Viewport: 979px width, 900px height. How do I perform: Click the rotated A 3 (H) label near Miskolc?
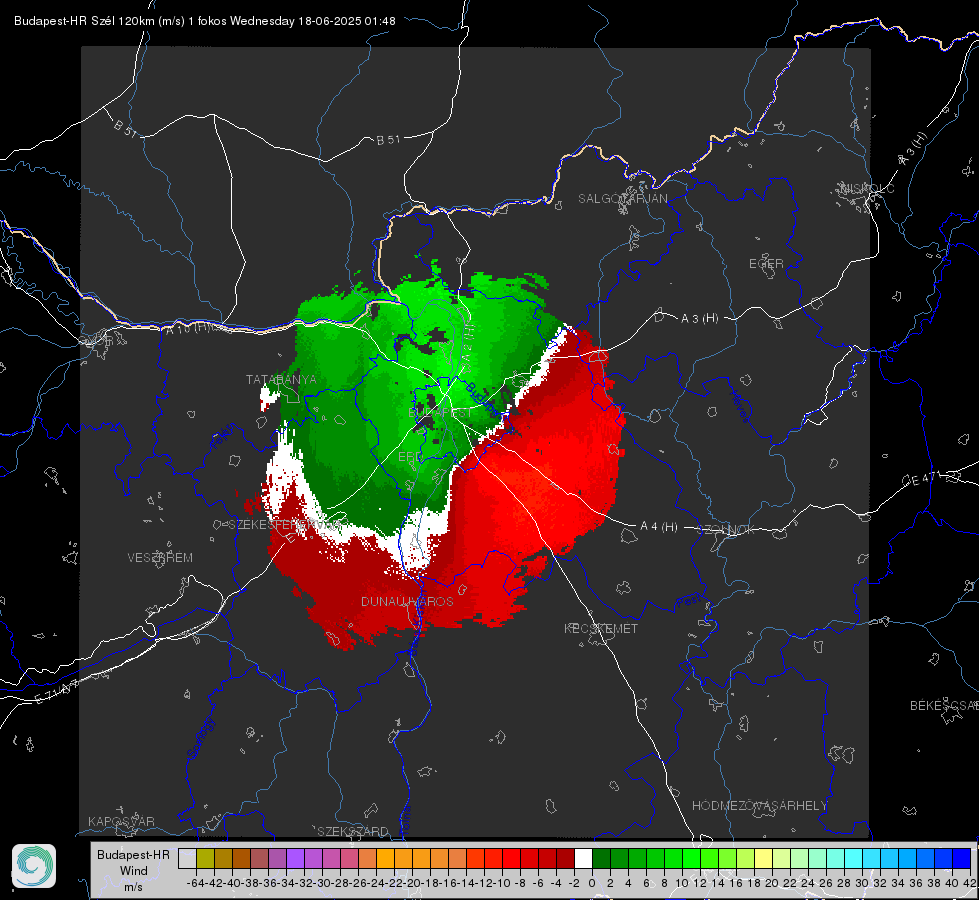(913, 148)
